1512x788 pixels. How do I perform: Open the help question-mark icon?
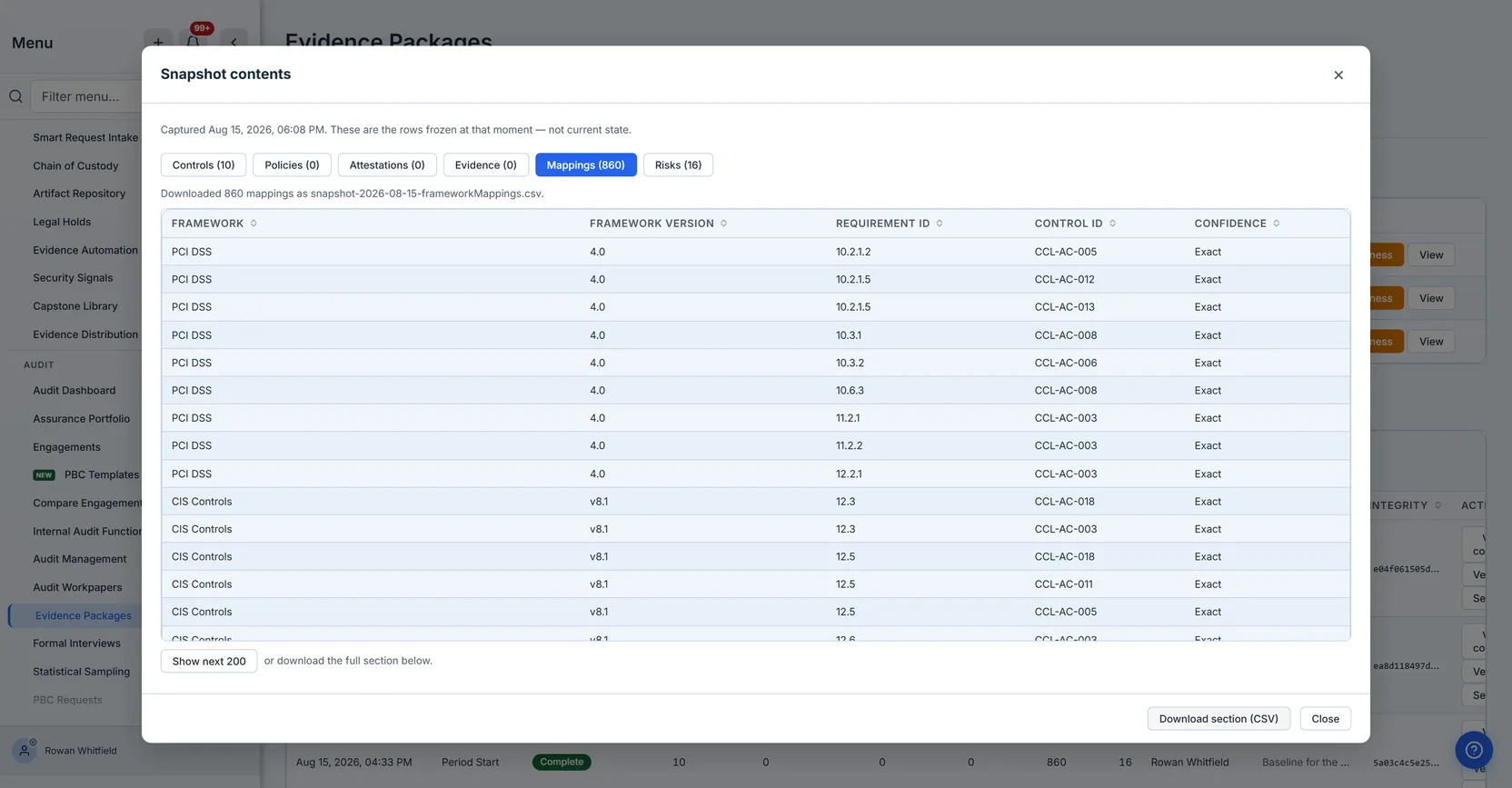(x=1474, y=750)
